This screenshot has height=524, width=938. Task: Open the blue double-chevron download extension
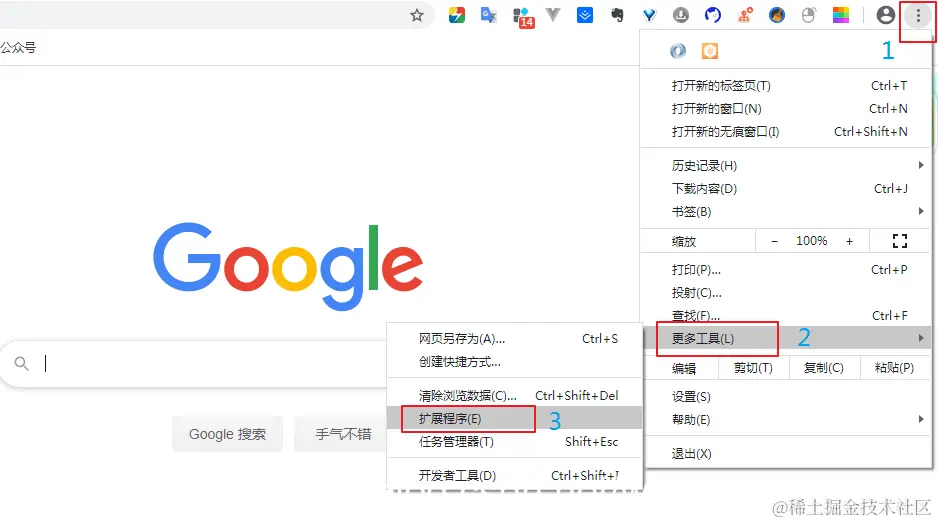pos(584,15)
